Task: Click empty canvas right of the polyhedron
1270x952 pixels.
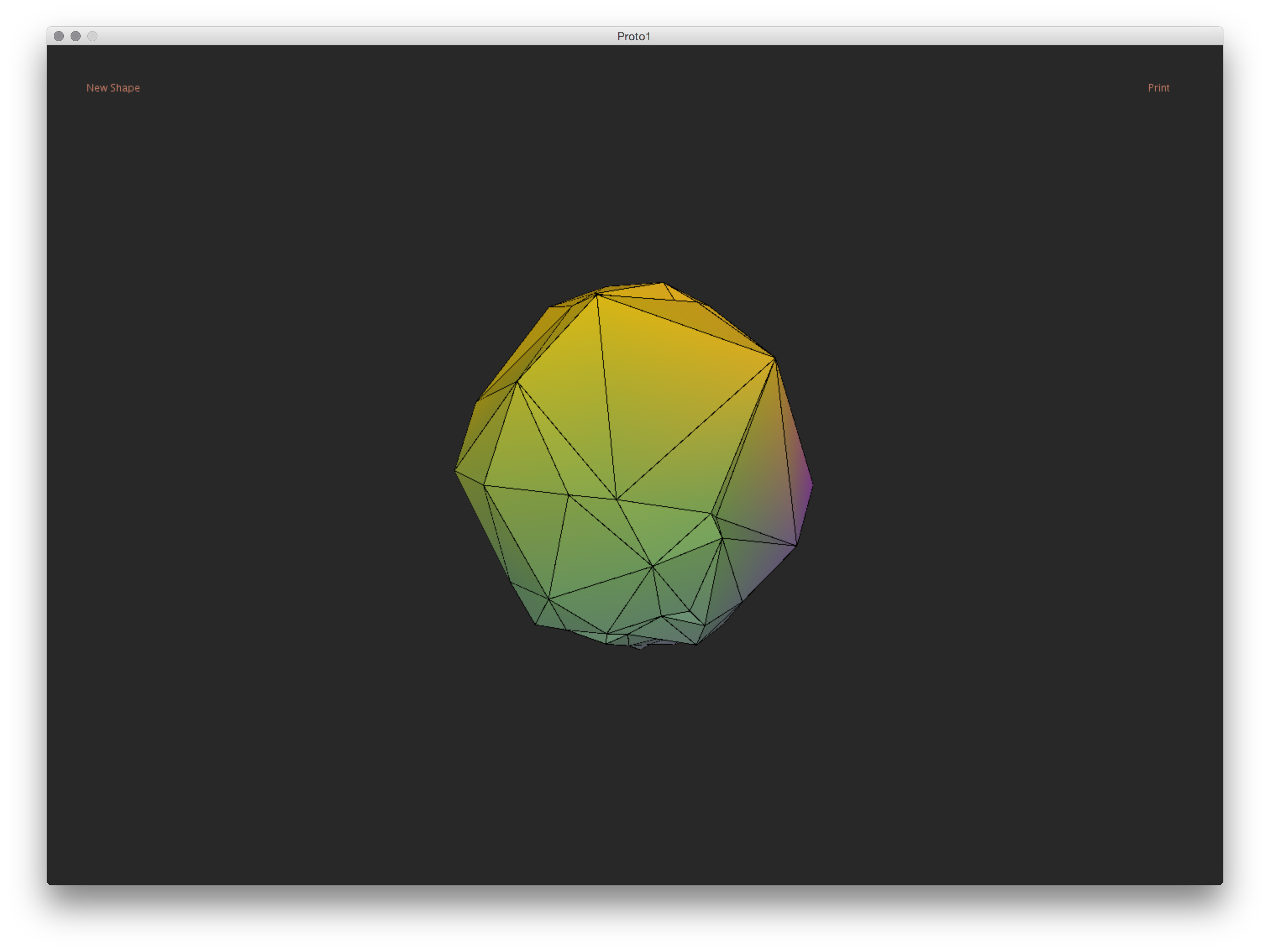Action: [x=1005, y=471]
